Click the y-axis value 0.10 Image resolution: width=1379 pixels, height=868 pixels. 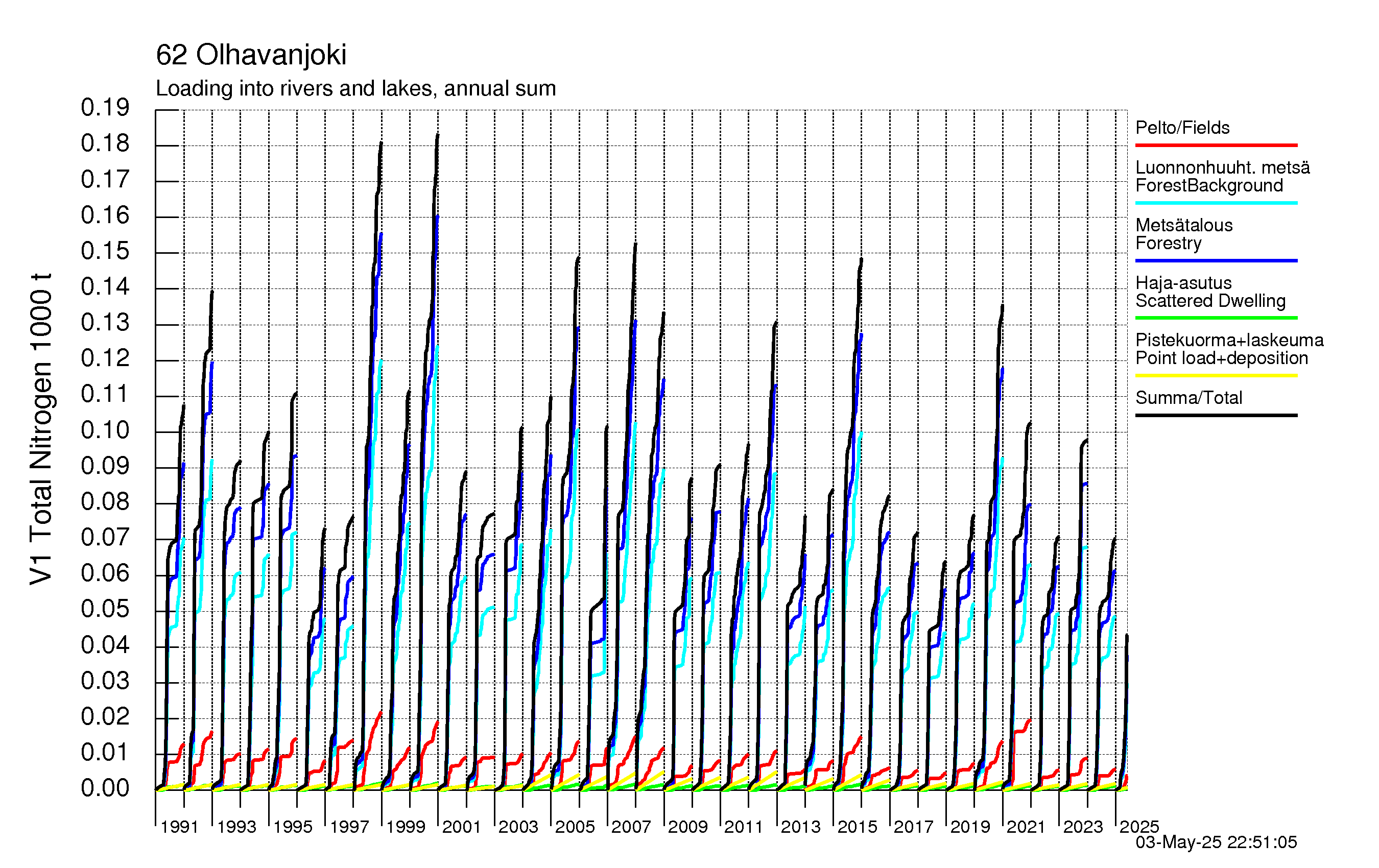coord(105,430)
